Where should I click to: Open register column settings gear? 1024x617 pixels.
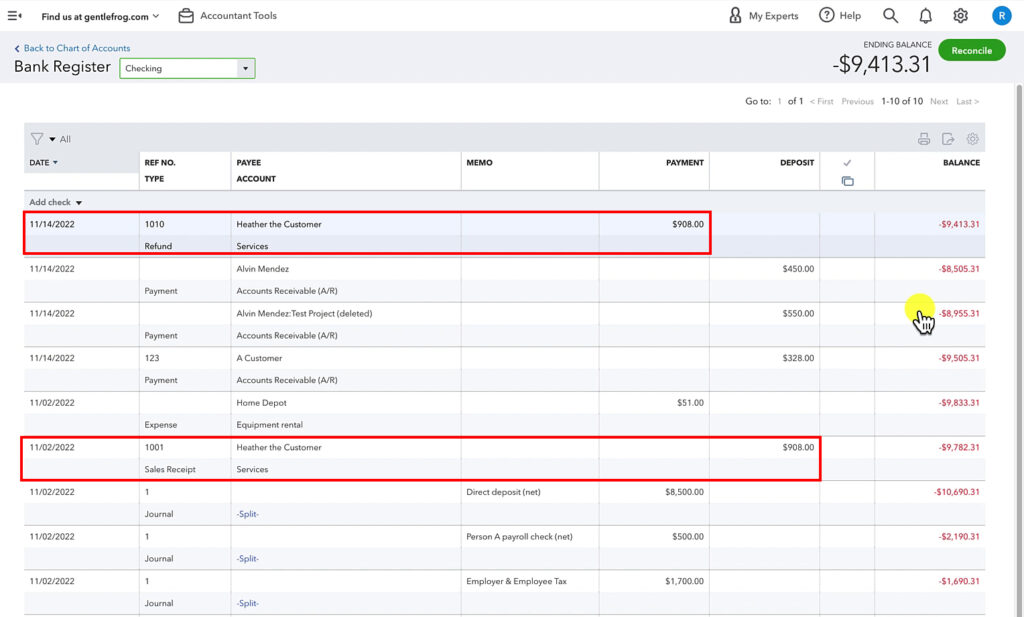point(973,138)
